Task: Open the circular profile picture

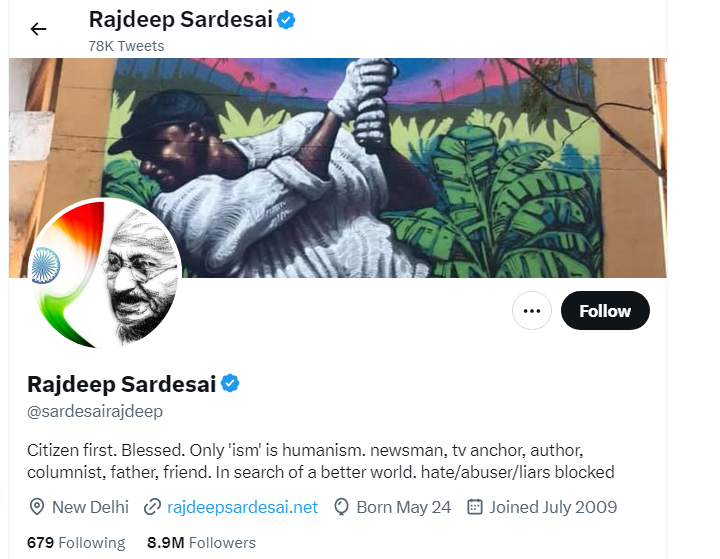Action: (106, 273)
